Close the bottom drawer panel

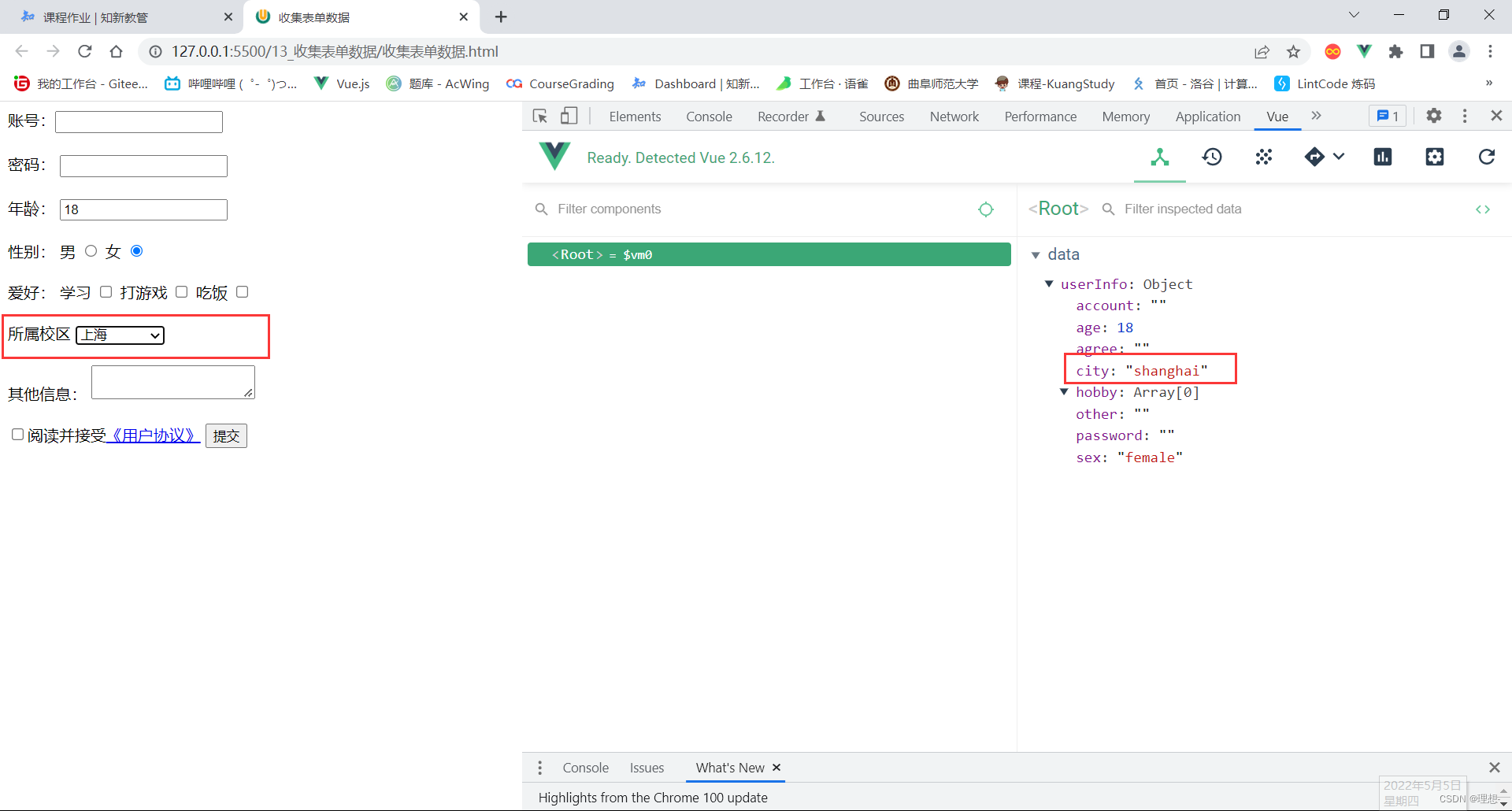point(1495,768)
